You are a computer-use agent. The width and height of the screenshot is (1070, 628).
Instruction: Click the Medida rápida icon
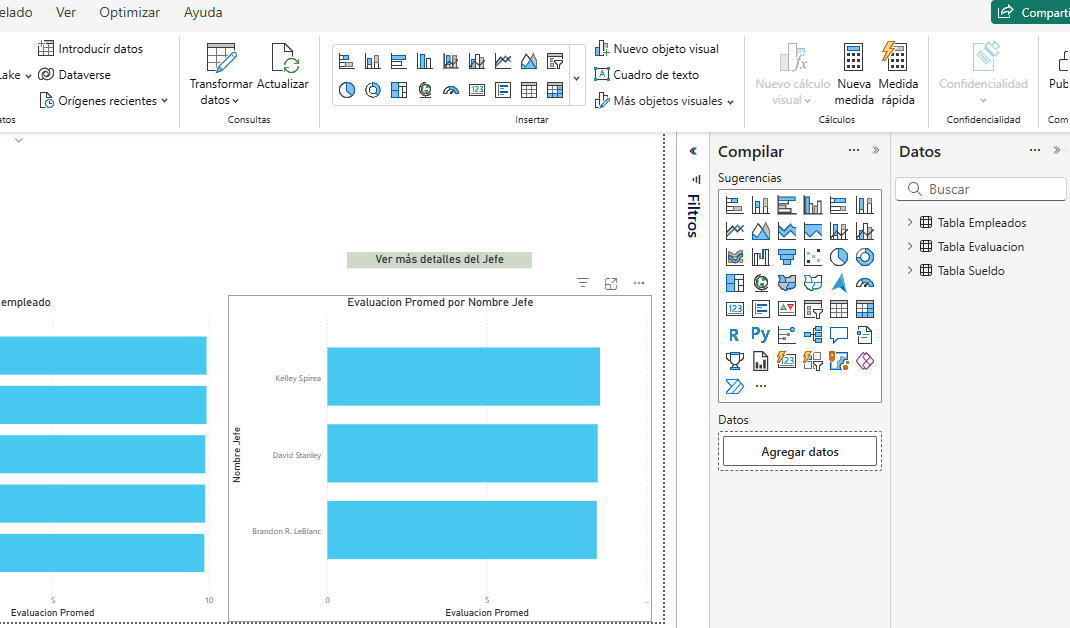pyautogui.click(x=894, y=57)
